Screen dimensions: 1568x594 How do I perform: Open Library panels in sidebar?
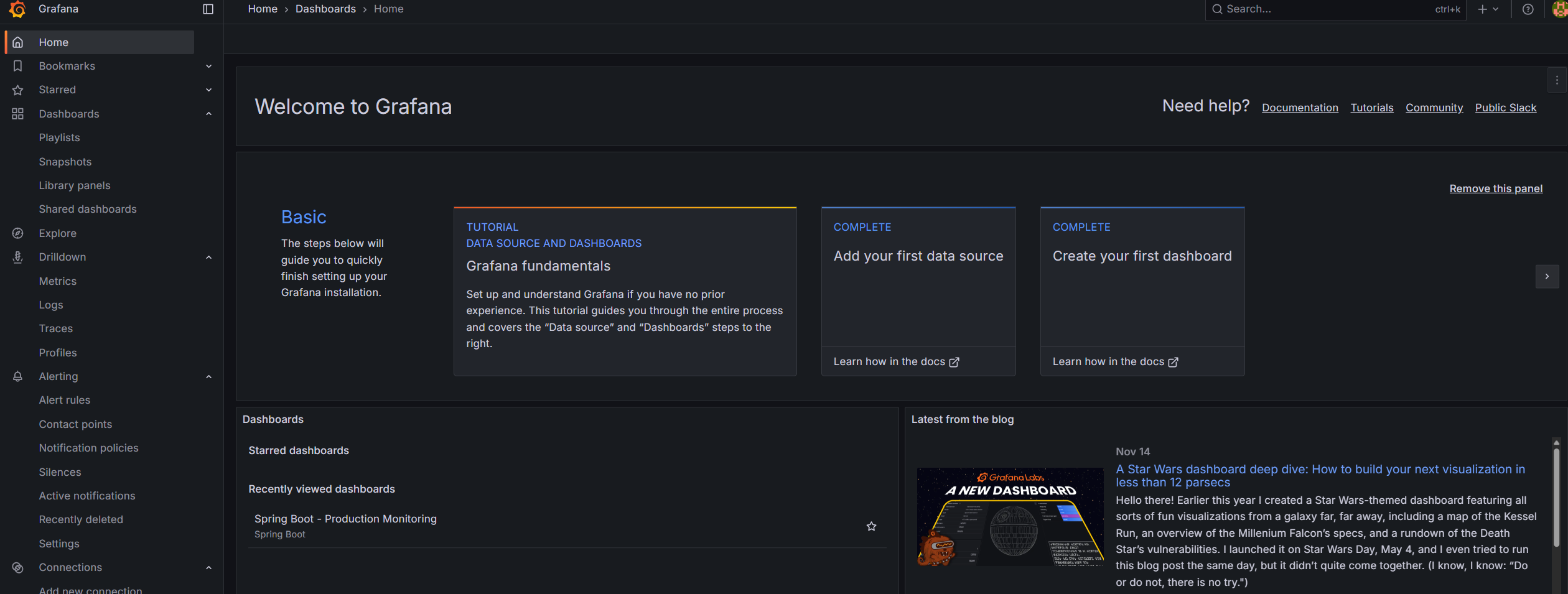[x=75, y=185]
